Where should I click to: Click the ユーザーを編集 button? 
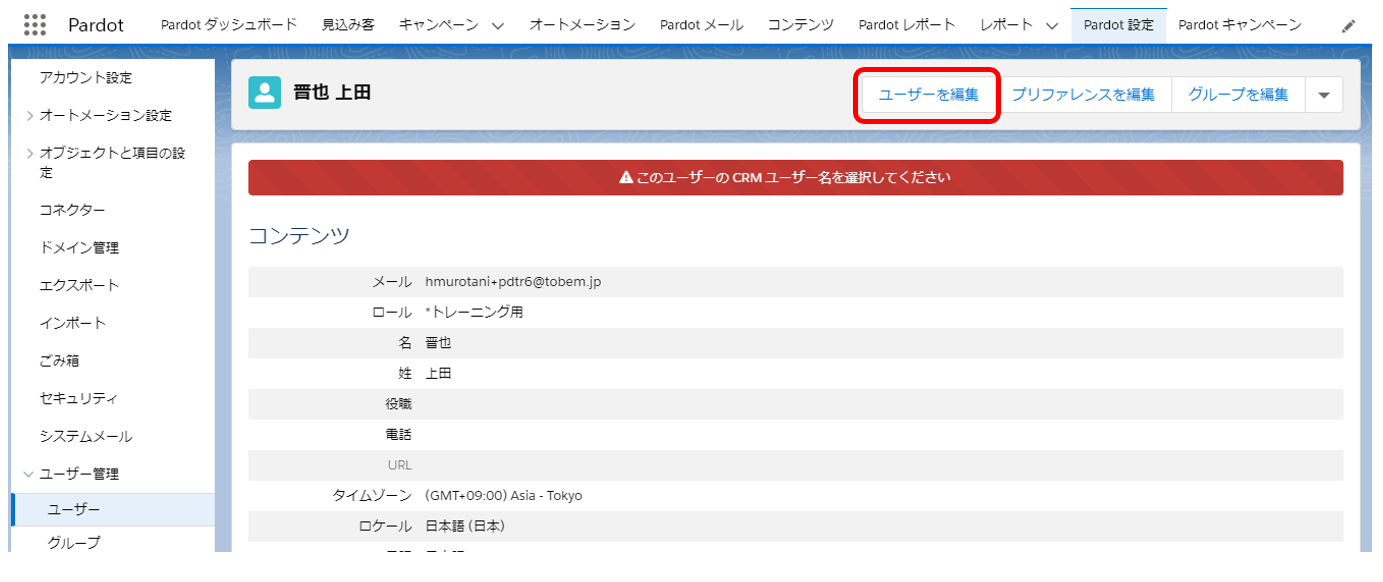pyautogui.click(x=929, y=95)
